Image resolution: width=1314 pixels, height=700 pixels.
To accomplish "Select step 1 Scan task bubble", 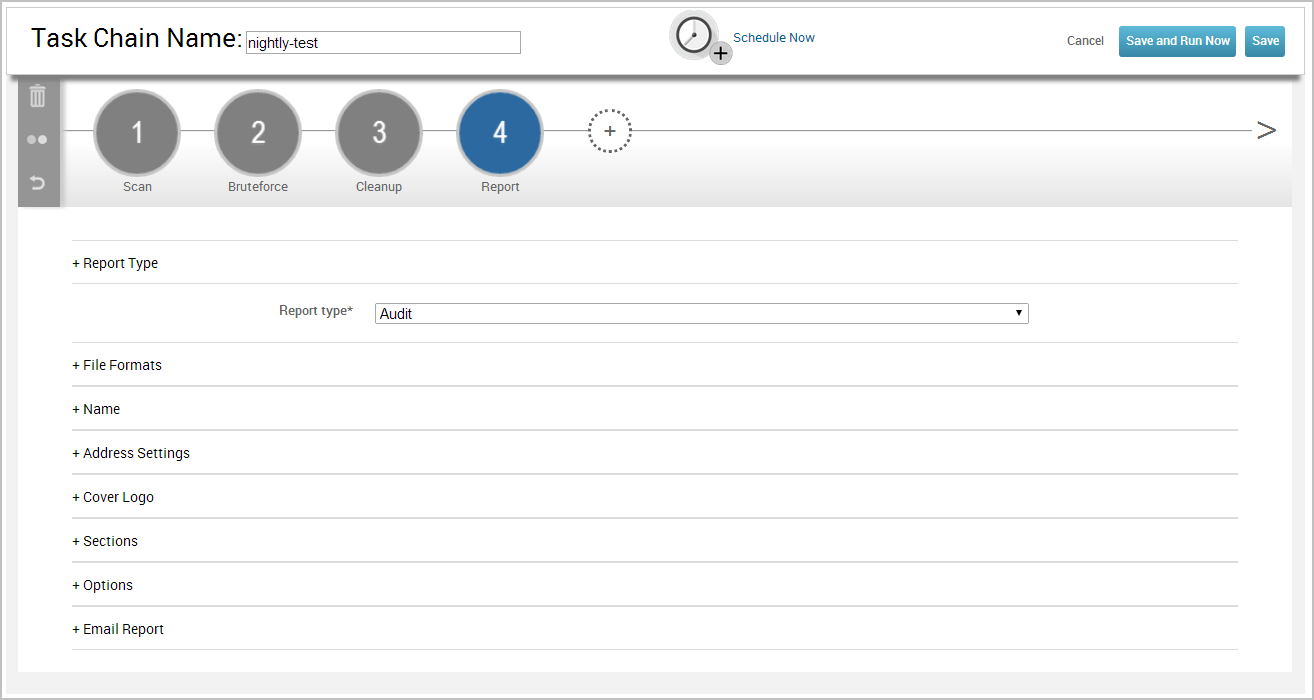I will click(137, 133).
